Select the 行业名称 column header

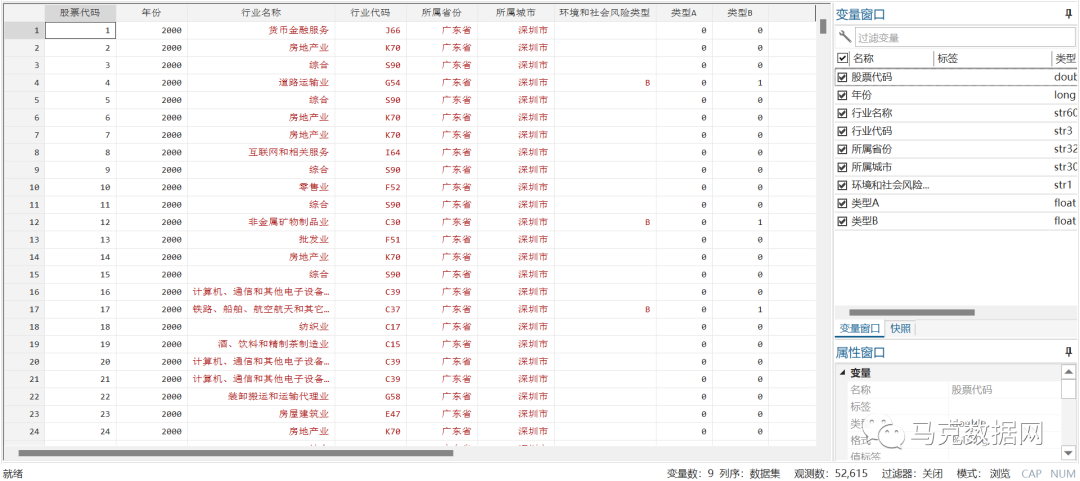click(x=260, y=13)
